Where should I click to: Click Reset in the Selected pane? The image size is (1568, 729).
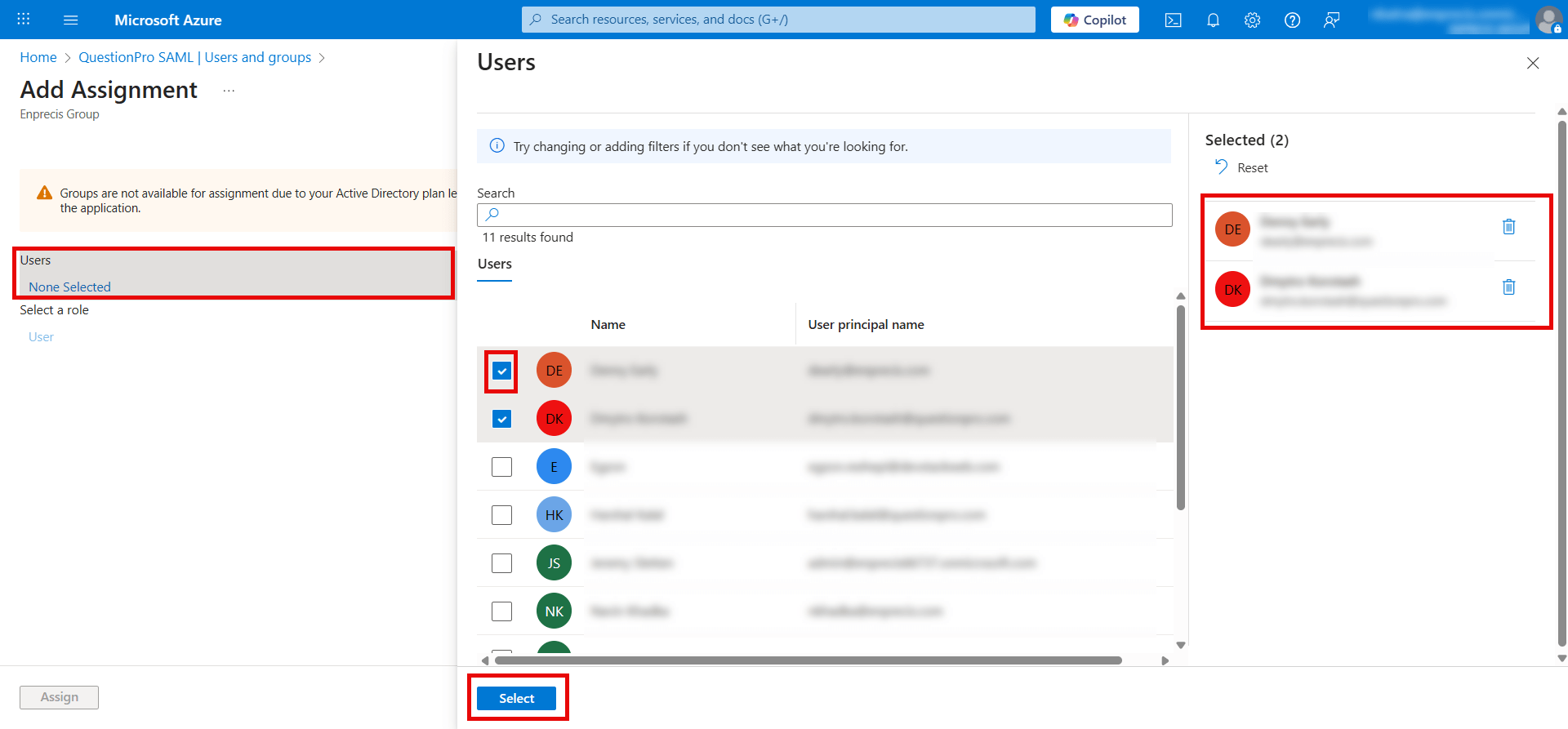click(x=1241, y=167)
